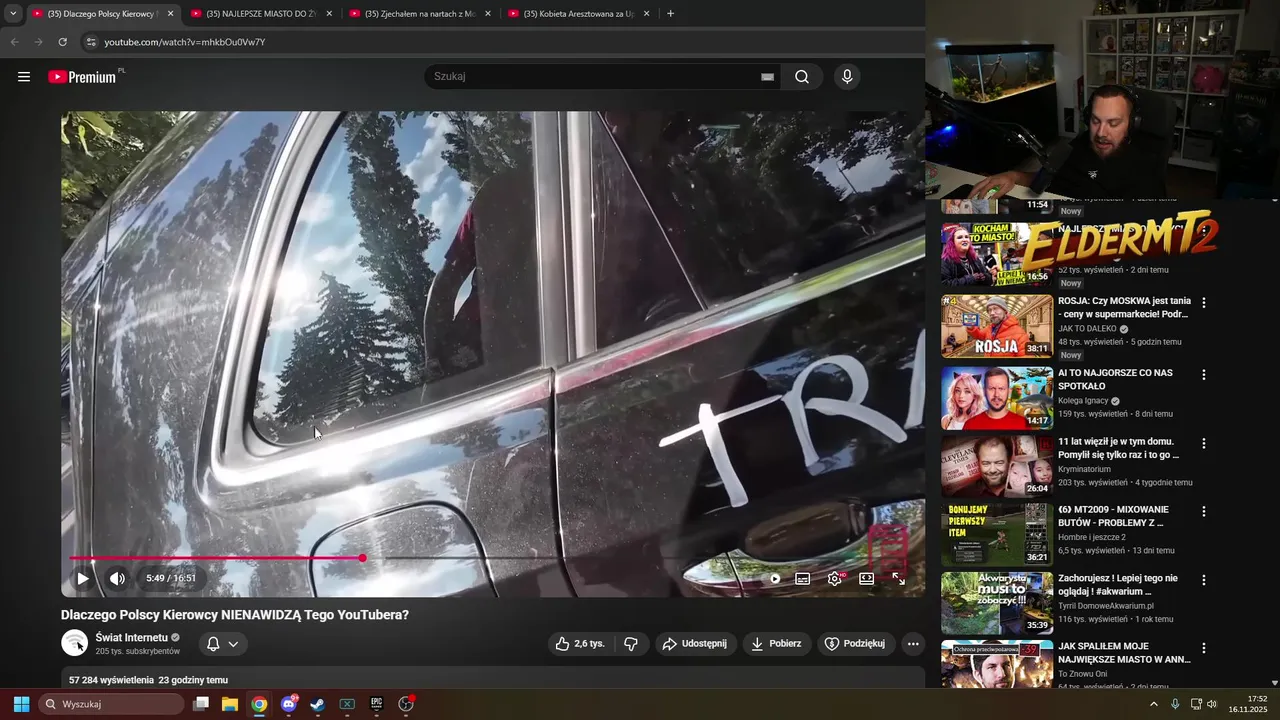Select the Dlaczego Polscy Kierowcy tab
1280x720 pixels.
pos(102,14)
